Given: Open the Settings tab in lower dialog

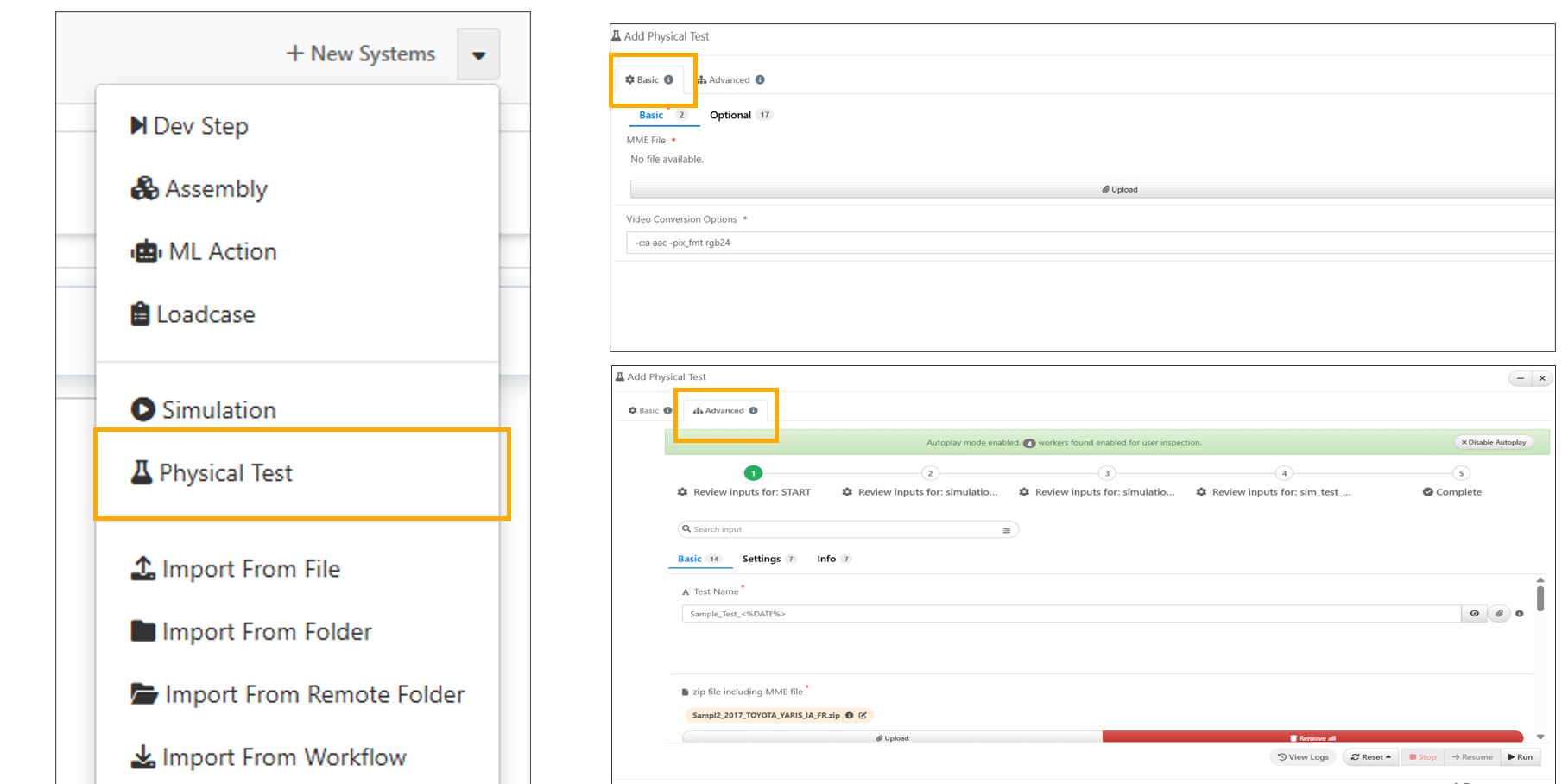Looking at the screenshot, I should click(x=762, y=559).
